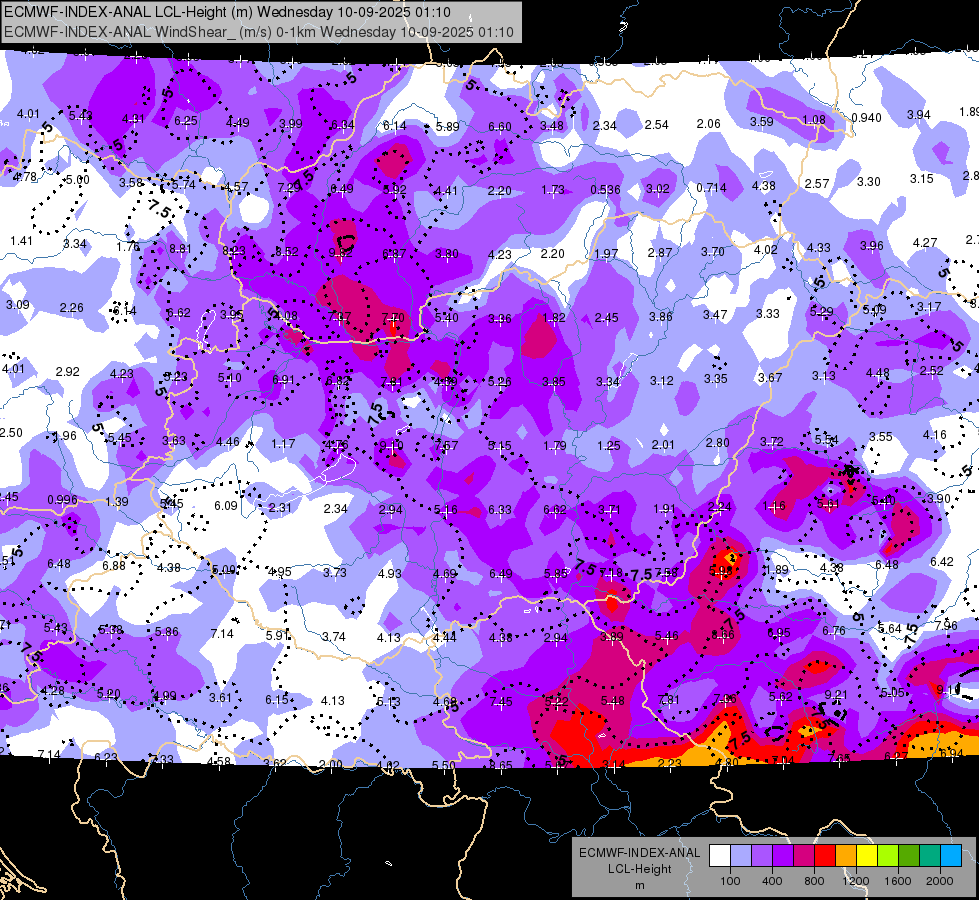Viewport: 979px width, 900px height.
Task: Click the wind shear value '3.09'
Action: click(x=17, y=305)
